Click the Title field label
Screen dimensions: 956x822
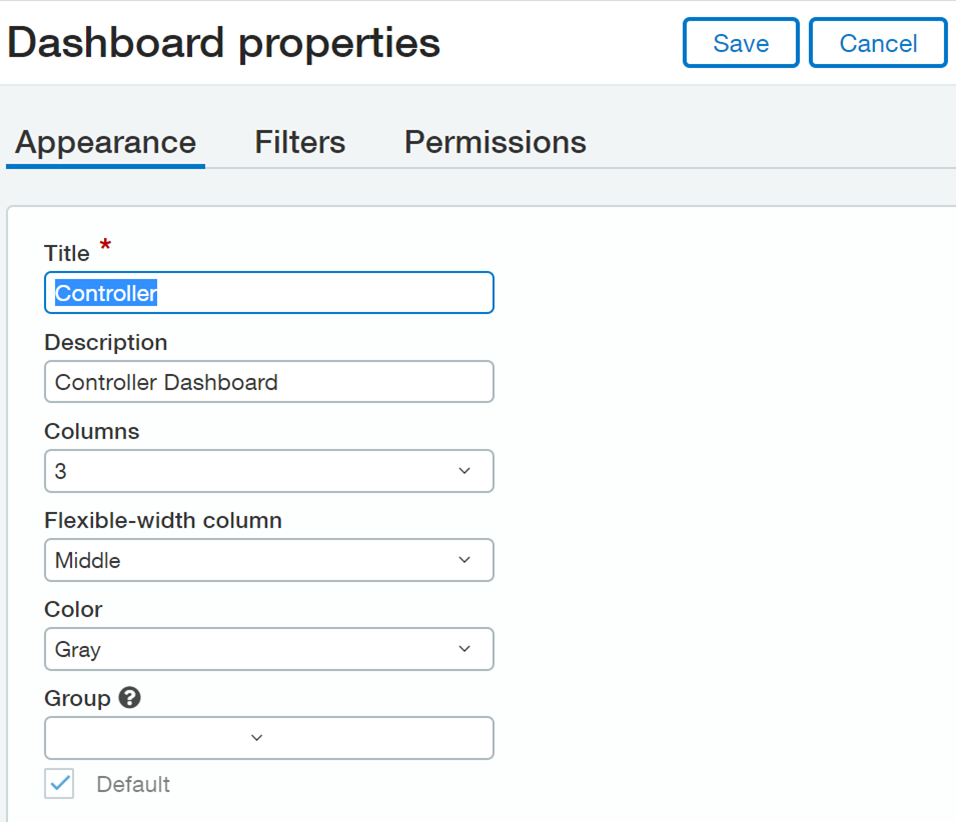(67, 253)
